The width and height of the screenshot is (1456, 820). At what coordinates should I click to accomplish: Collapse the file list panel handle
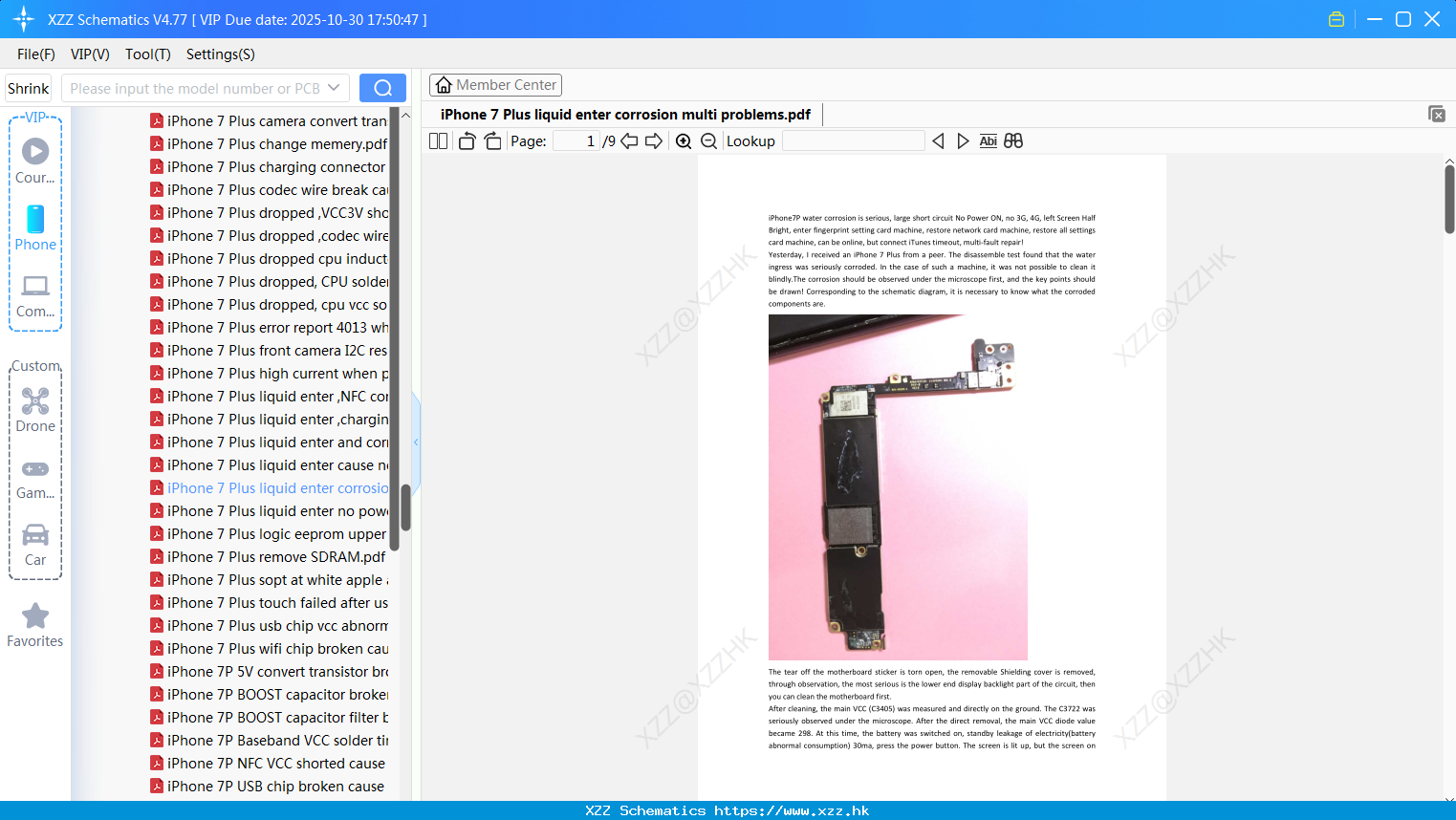[416, 442]
